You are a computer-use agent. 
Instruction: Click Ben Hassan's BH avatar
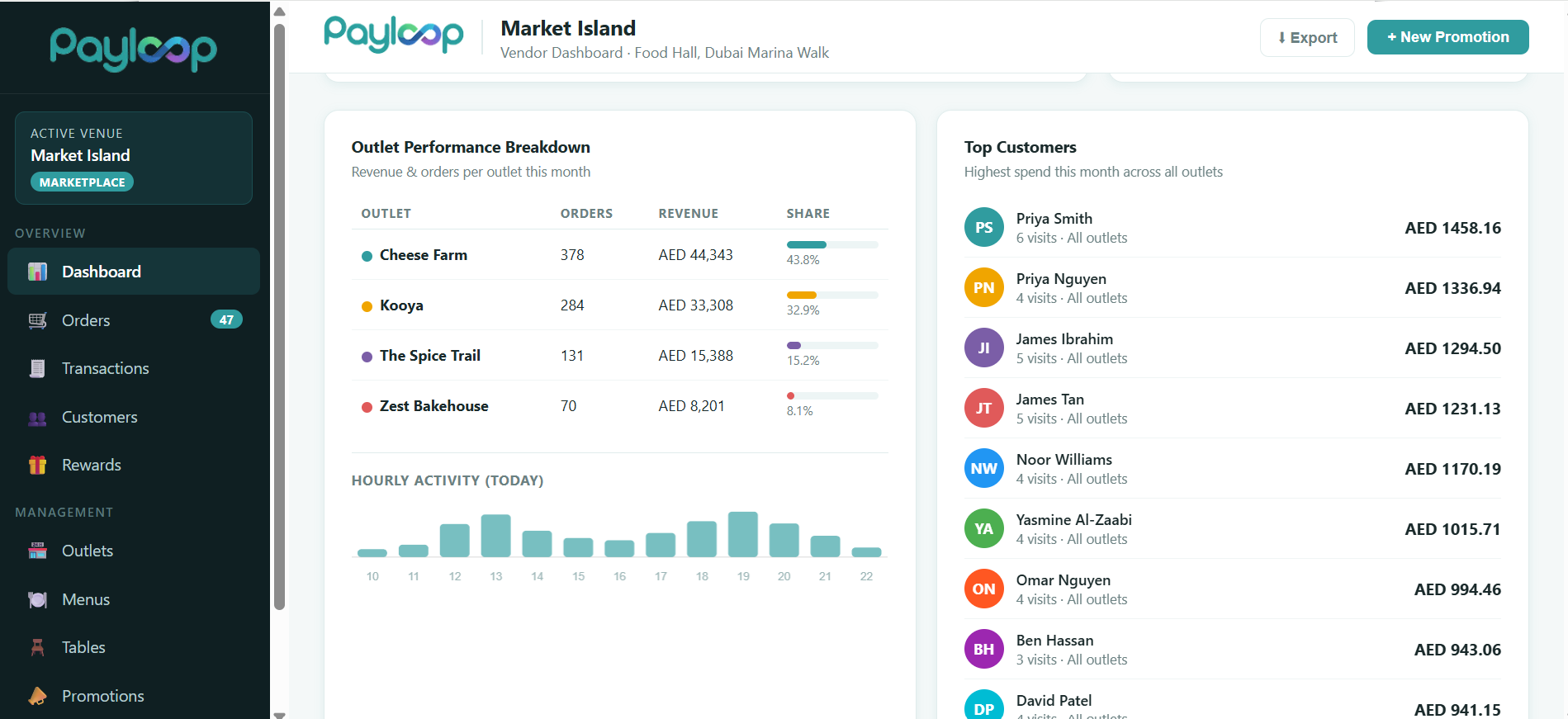coord(984,650)
